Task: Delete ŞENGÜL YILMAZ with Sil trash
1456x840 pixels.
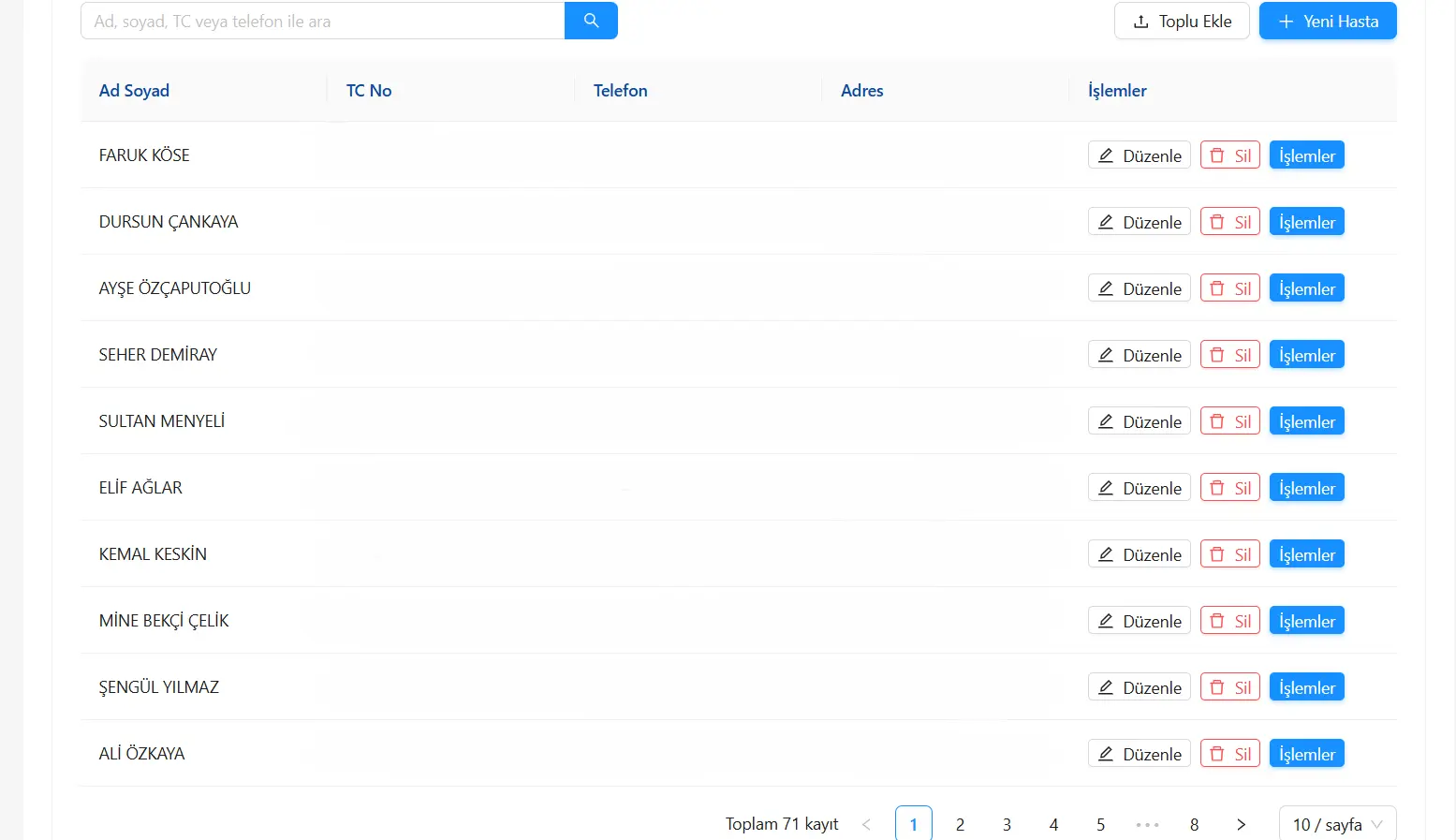Action: tap(1230, 687)
